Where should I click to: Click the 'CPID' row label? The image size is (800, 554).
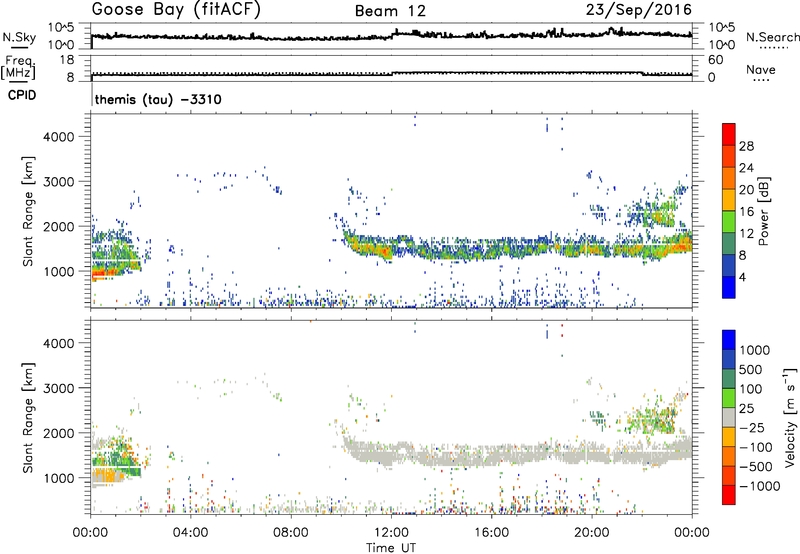click(22, 95)
